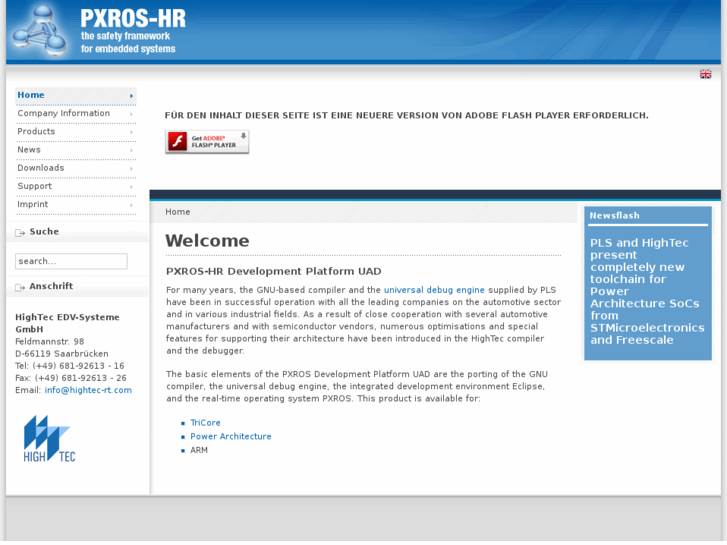Click the Tel: (+49) 681-92613 - 16 line
Viewport: 727px width, 545px height.
pos(70,366)
